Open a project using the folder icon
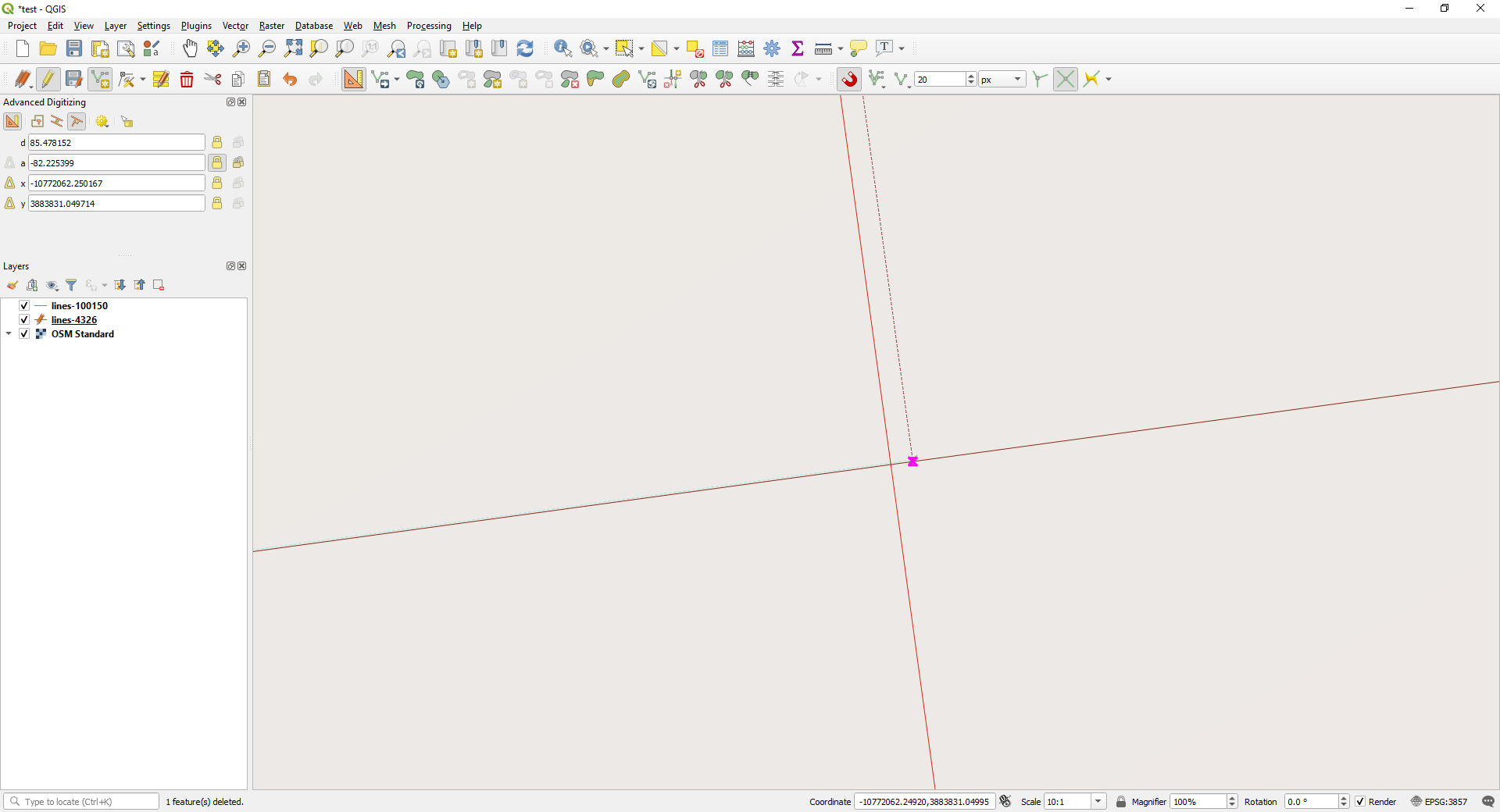The width and height of the screenshot is (1500, 812). point(48,48)
